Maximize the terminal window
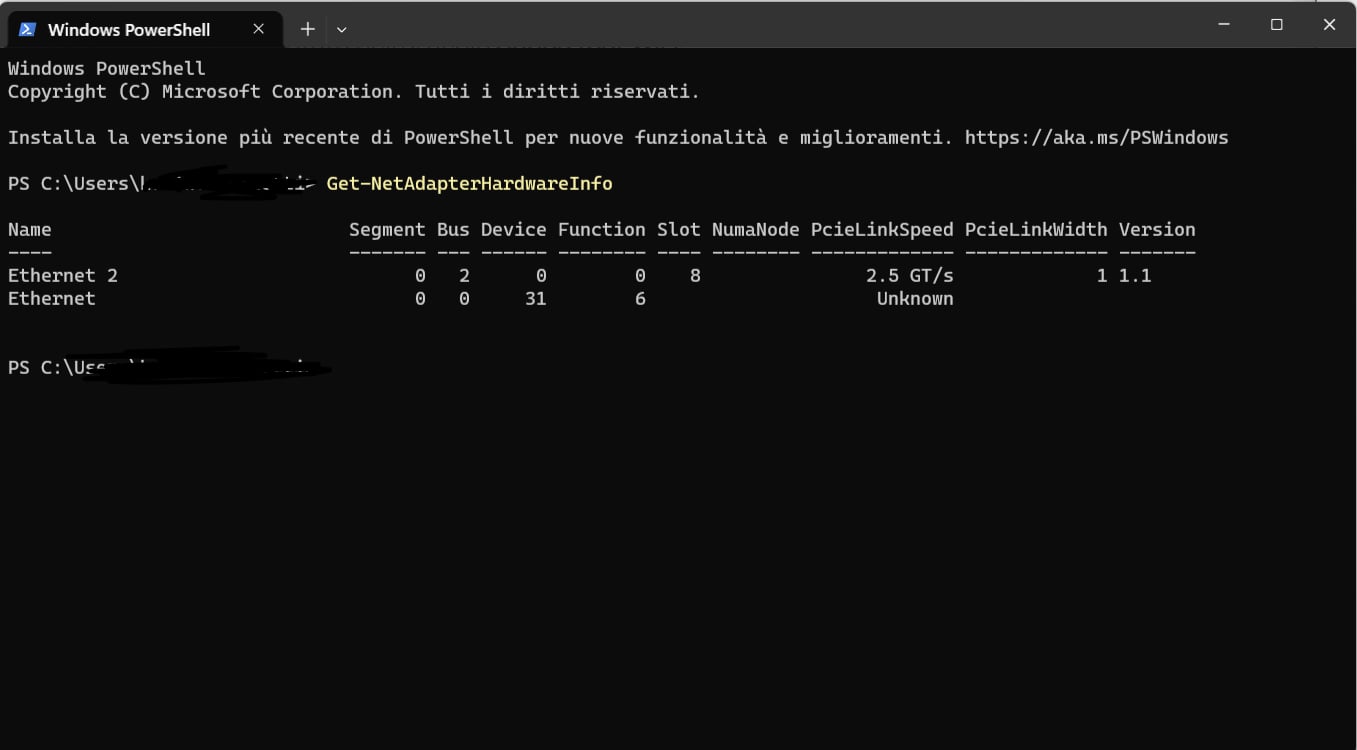Screen dimensions: 1357x750 point(1277,25)
